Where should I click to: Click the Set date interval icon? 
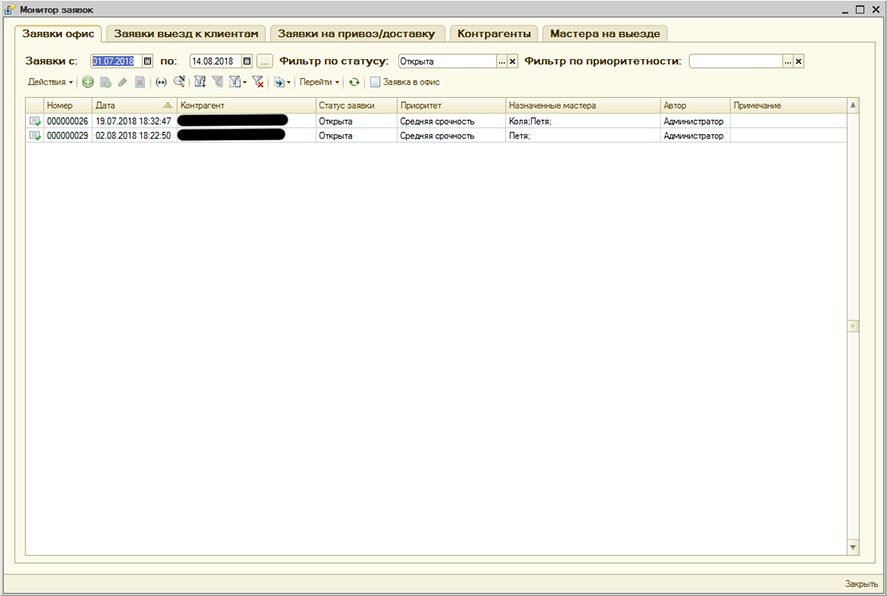[x=161, y=82]
